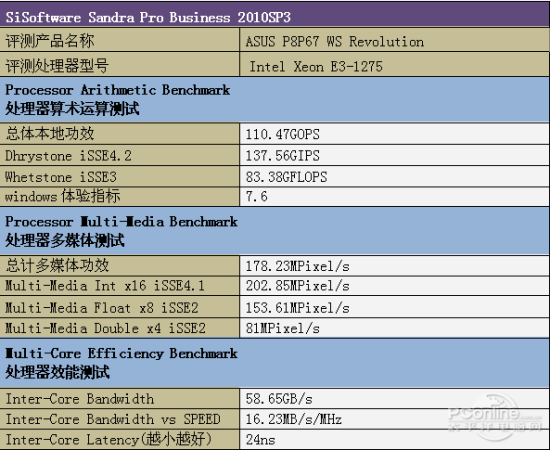Click the '处理器算术运算测试' subtitle
The image size is (550, 450).
tap(72, 109)
